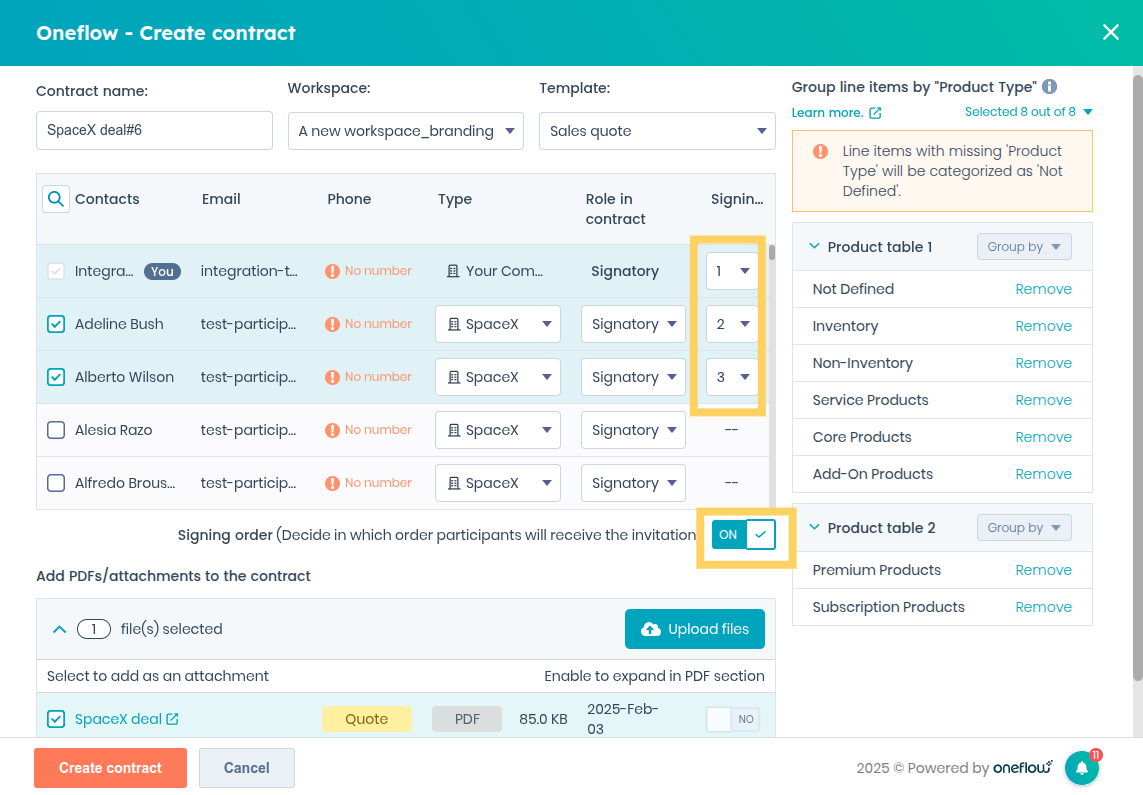Remove the Not Defined group
The height and width of the screenshot is (795, 1143).
1043,289
